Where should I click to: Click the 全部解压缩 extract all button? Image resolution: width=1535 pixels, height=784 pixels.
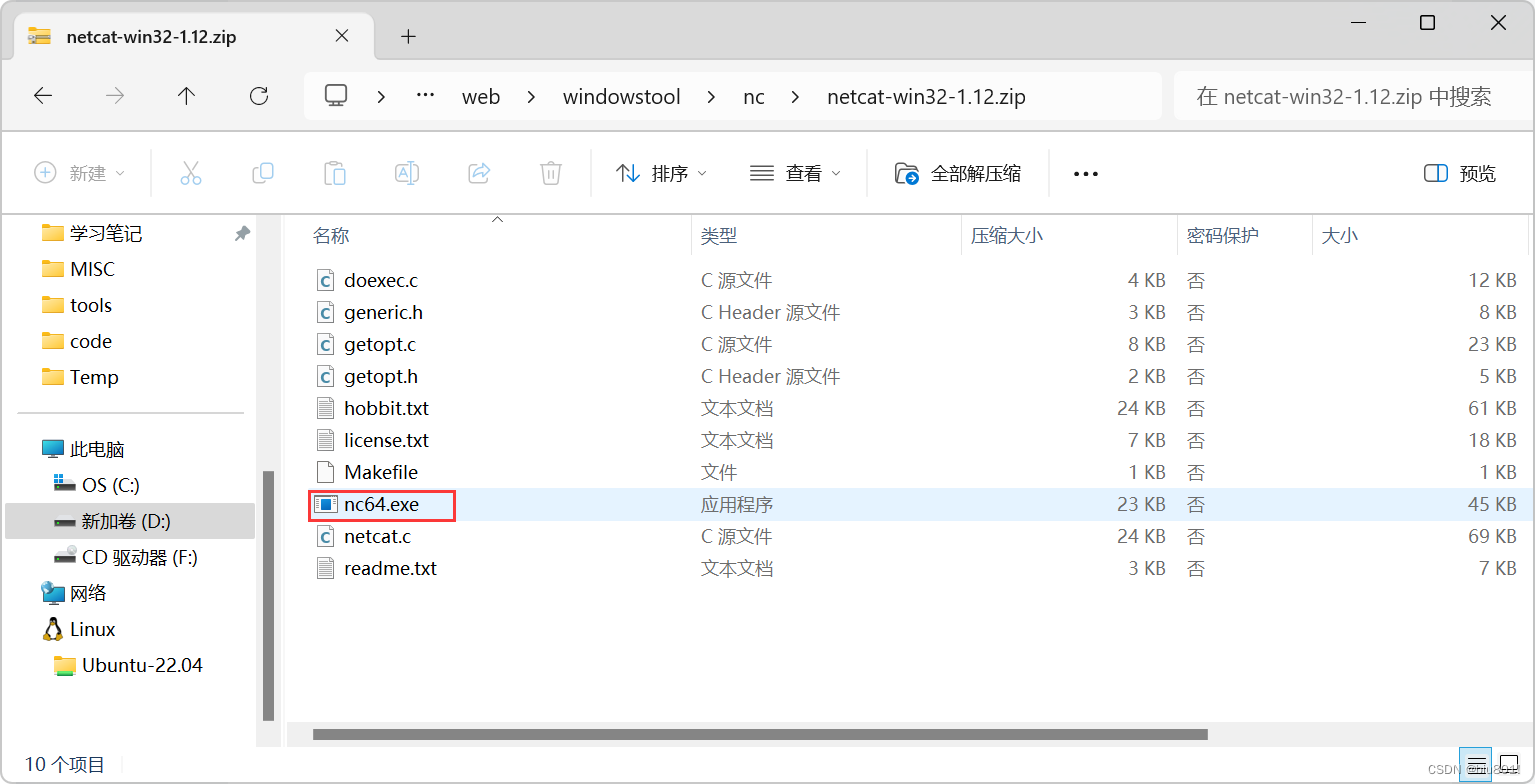coord(958,172)
